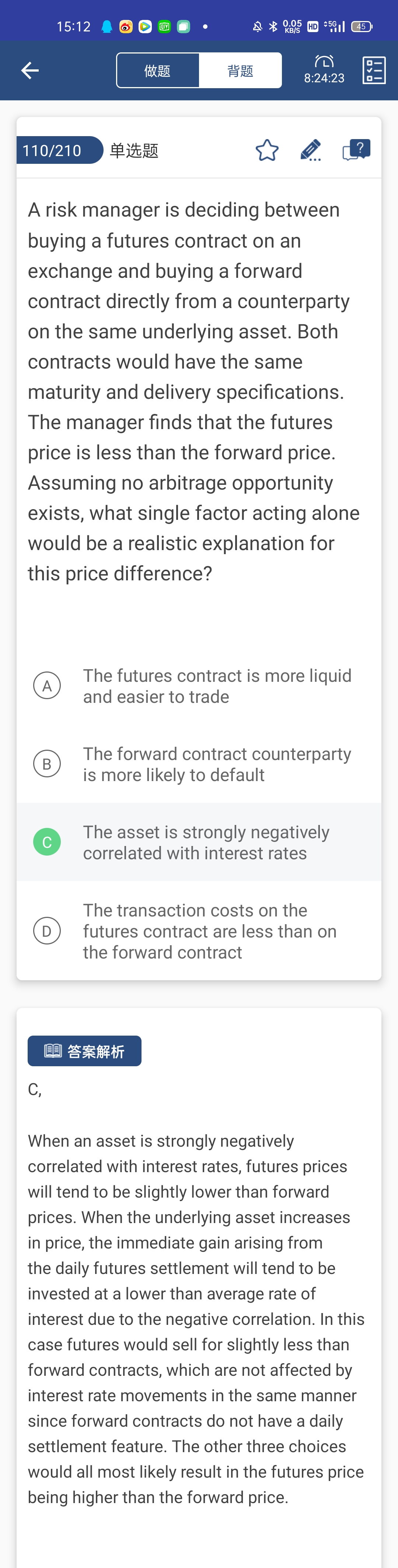Viewport: 398px width, 1568px height.
Task: Select answer option B radio button
Action: tap(47, 764)
